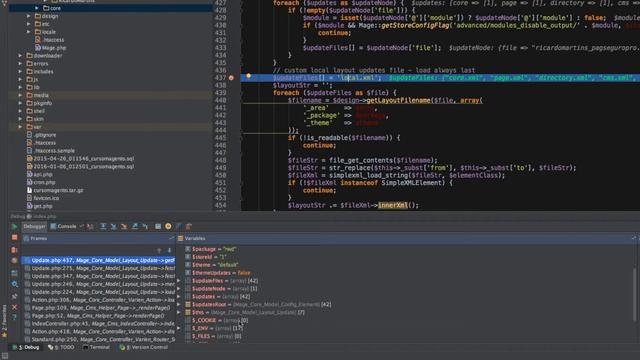Expand the downloader folder

tap(20, 56)
